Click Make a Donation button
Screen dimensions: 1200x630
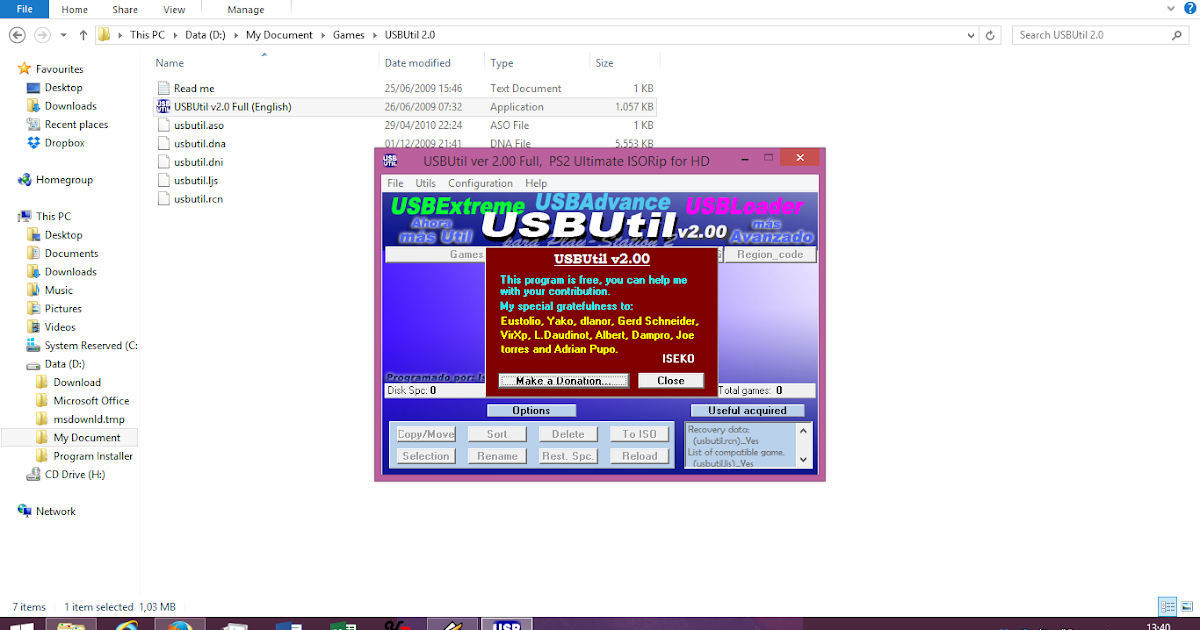[563, 381]
